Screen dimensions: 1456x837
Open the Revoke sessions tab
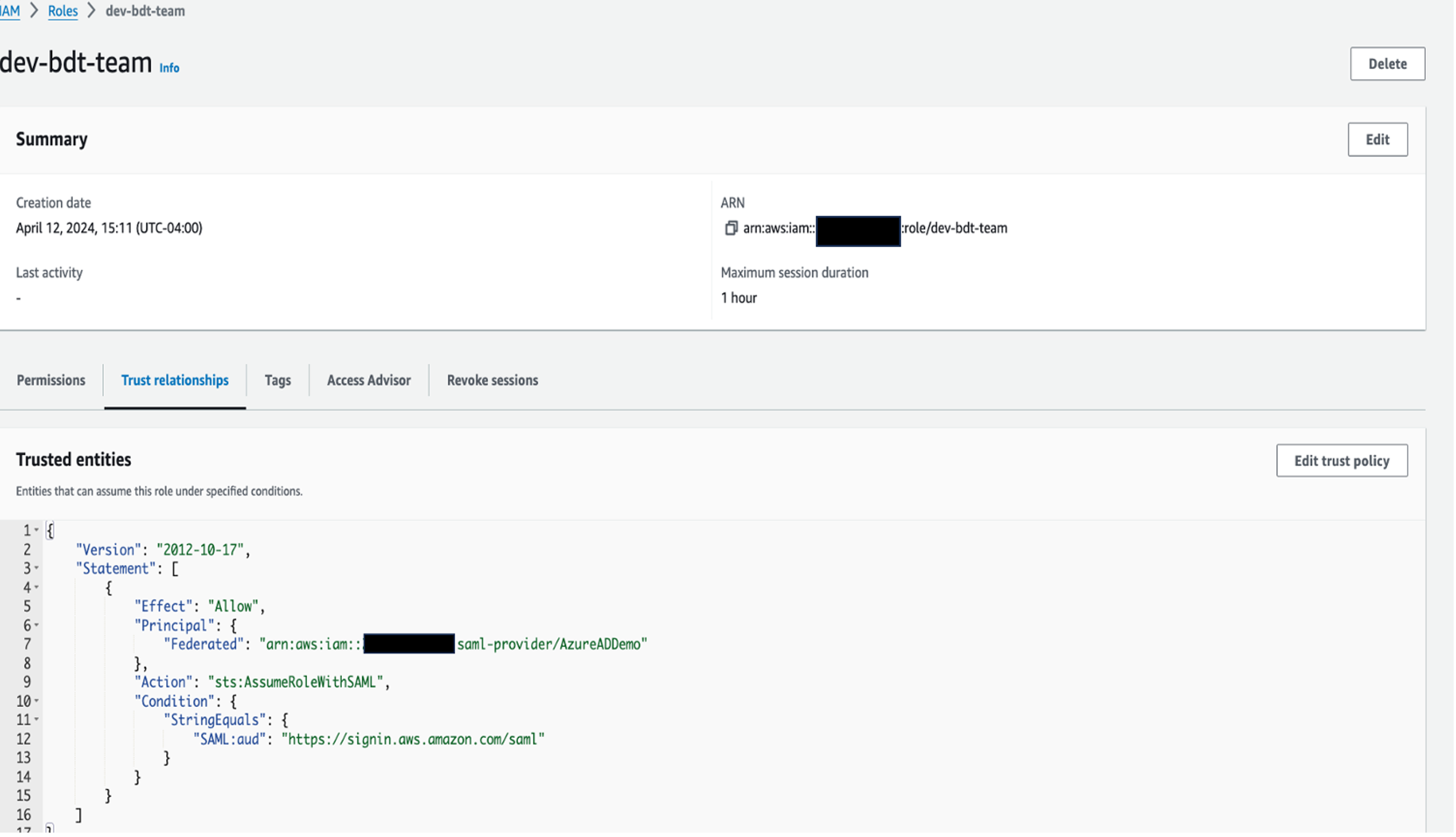492,380
